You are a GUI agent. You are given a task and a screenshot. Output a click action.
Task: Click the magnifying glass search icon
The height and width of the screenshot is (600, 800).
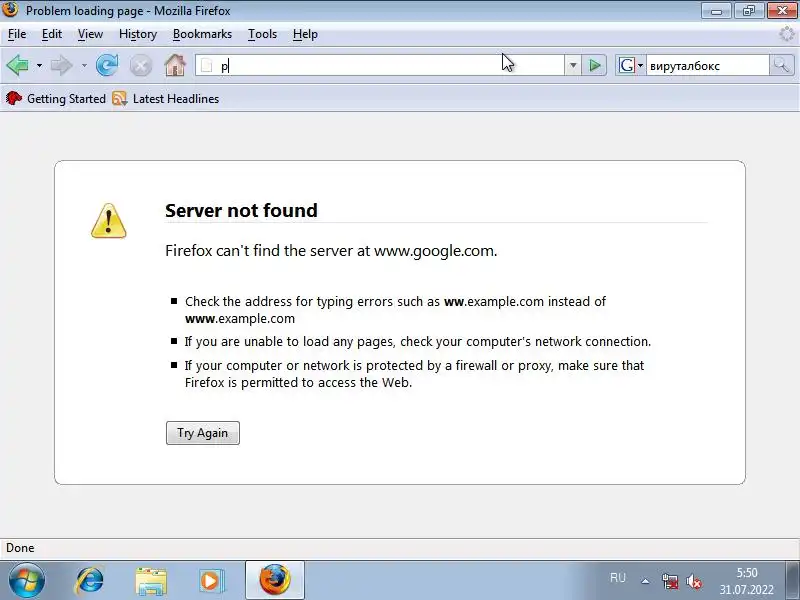[782, 65]
